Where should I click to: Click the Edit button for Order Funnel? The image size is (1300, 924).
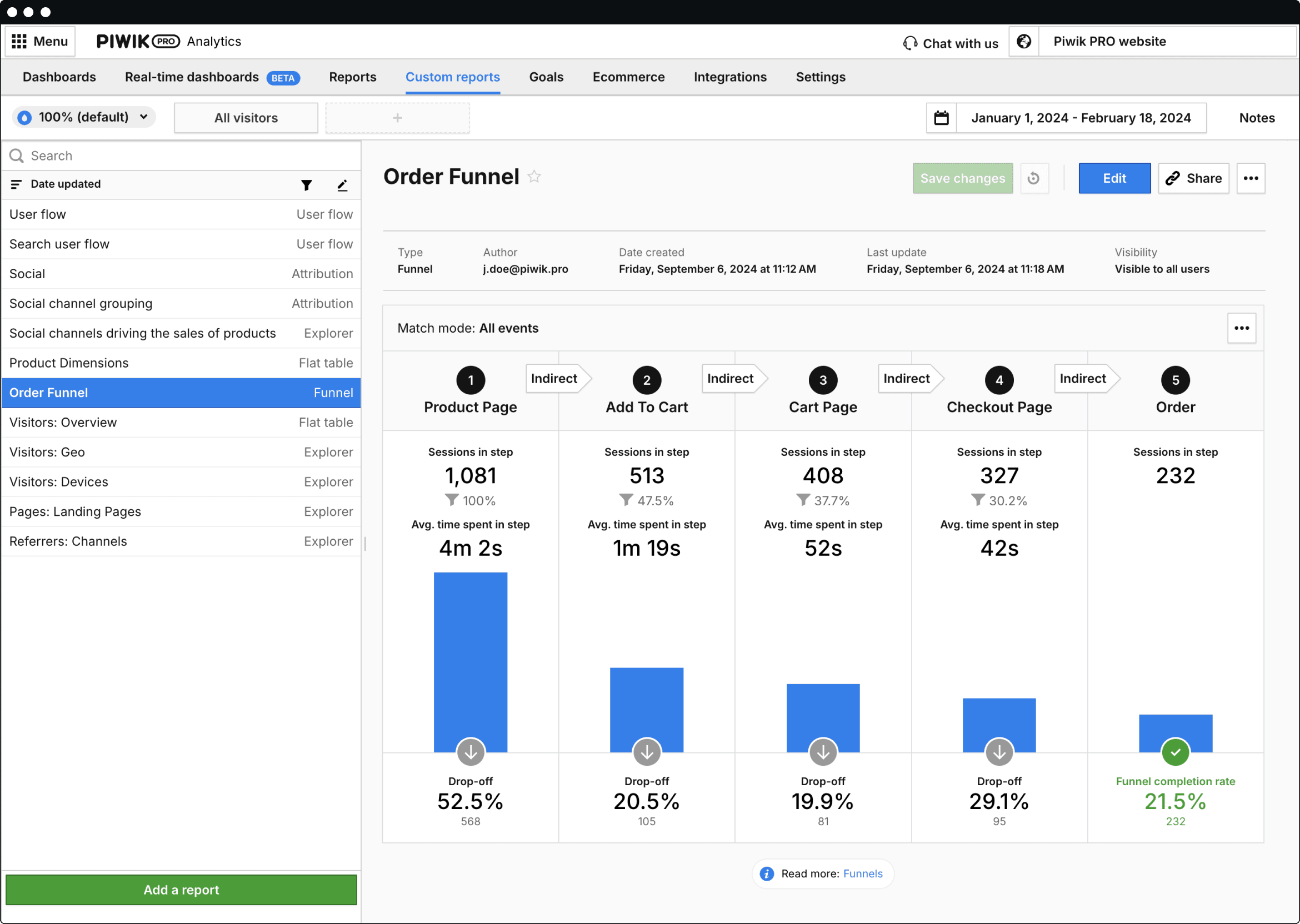coord(1114,178)
